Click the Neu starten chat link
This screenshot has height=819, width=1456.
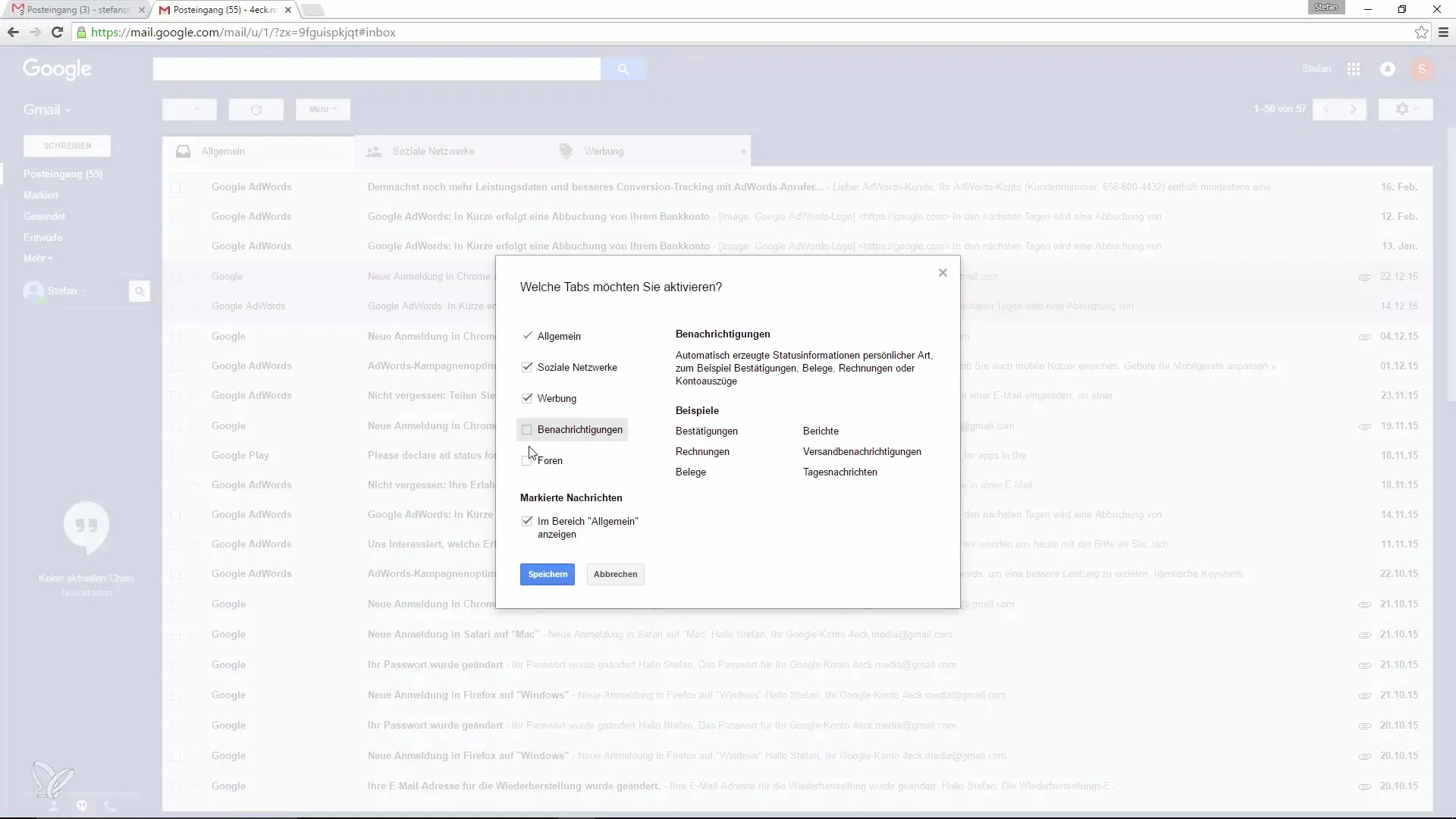coord(86,593)
